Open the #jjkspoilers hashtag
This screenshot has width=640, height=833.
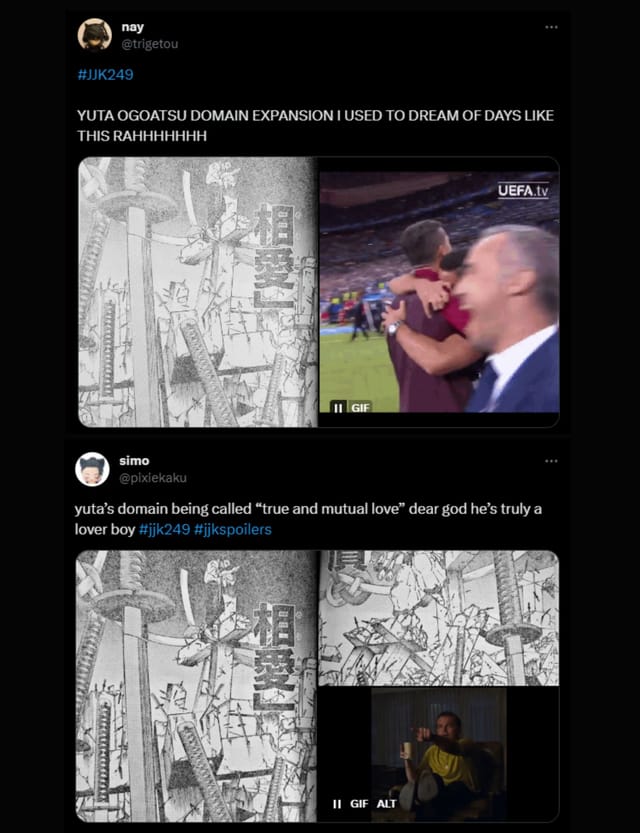(x=233, y=529)
